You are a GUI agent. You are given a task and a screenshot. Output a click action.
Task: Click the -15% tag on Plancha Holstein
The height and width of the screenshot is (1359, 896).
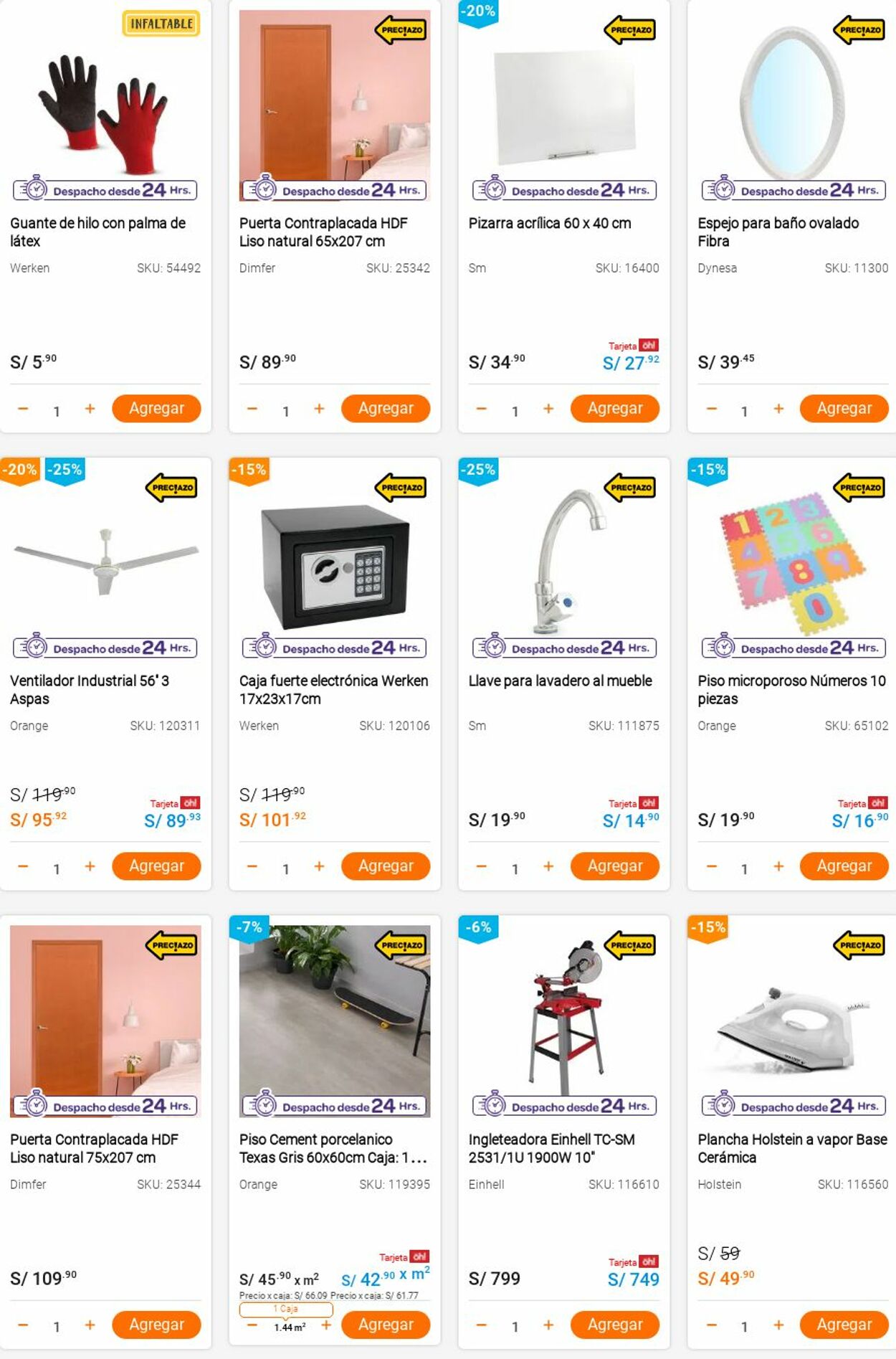(707, 928)
